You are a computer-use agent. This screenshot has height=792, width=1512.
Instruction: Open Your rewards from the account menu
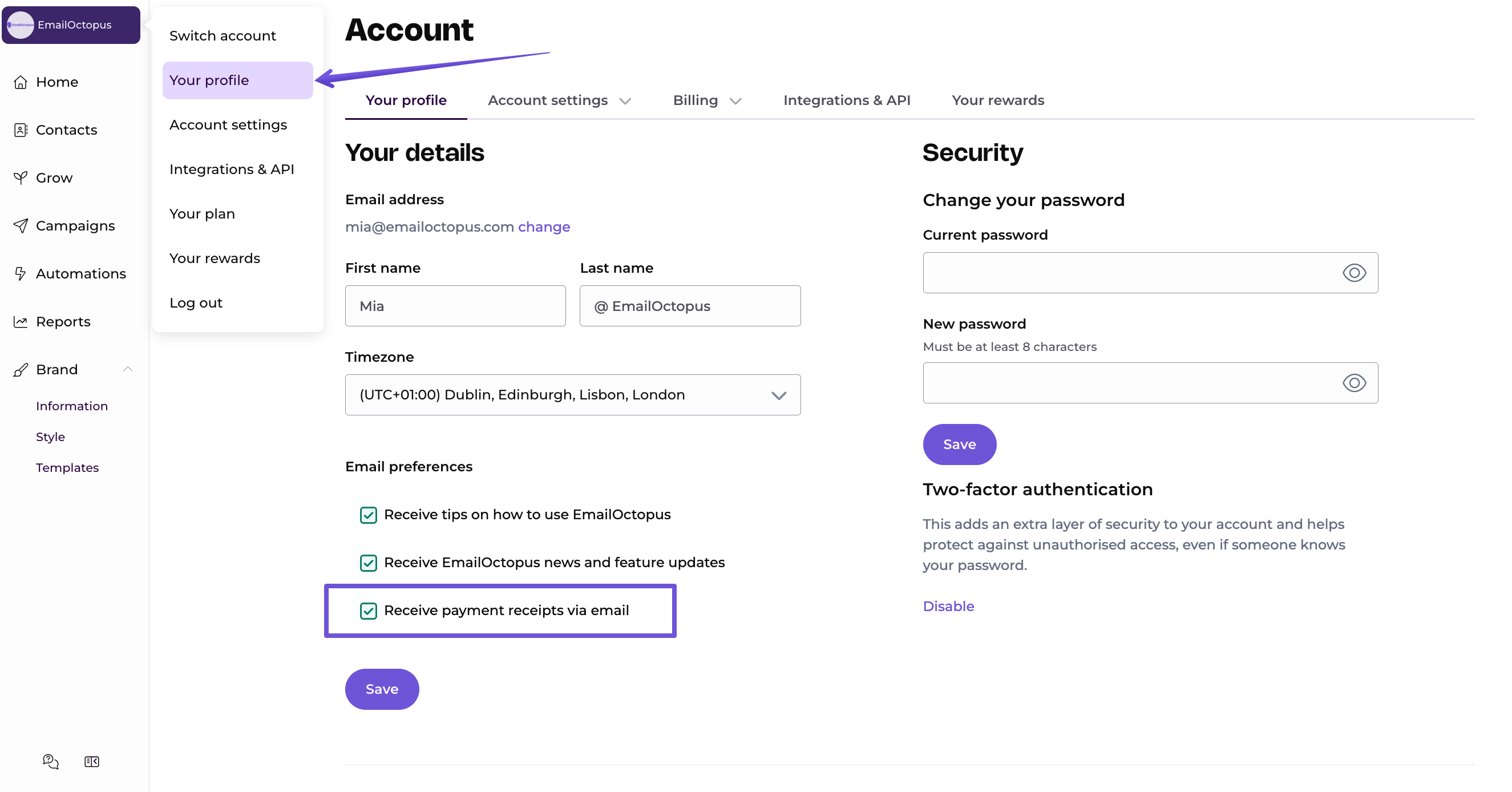click(237, 258)
